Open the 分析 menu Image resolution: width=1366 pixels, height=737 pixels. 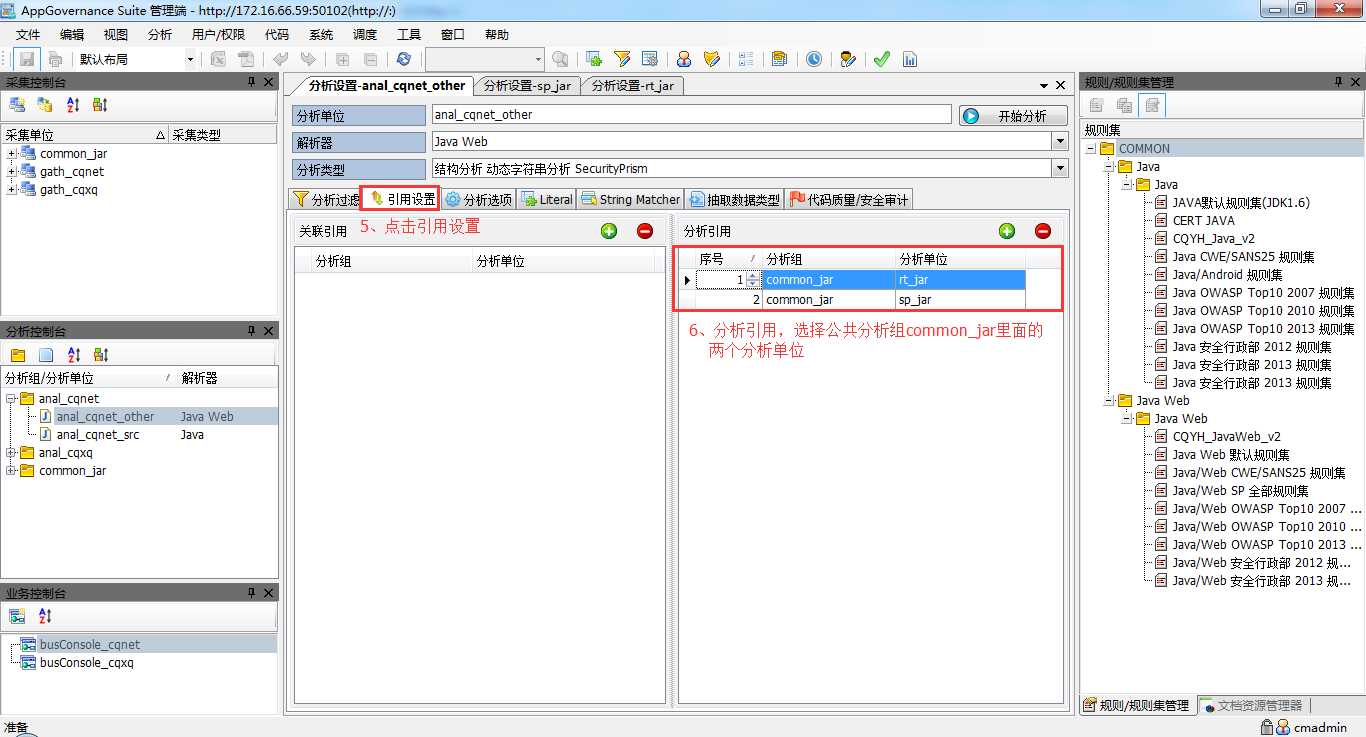(160, 34)
